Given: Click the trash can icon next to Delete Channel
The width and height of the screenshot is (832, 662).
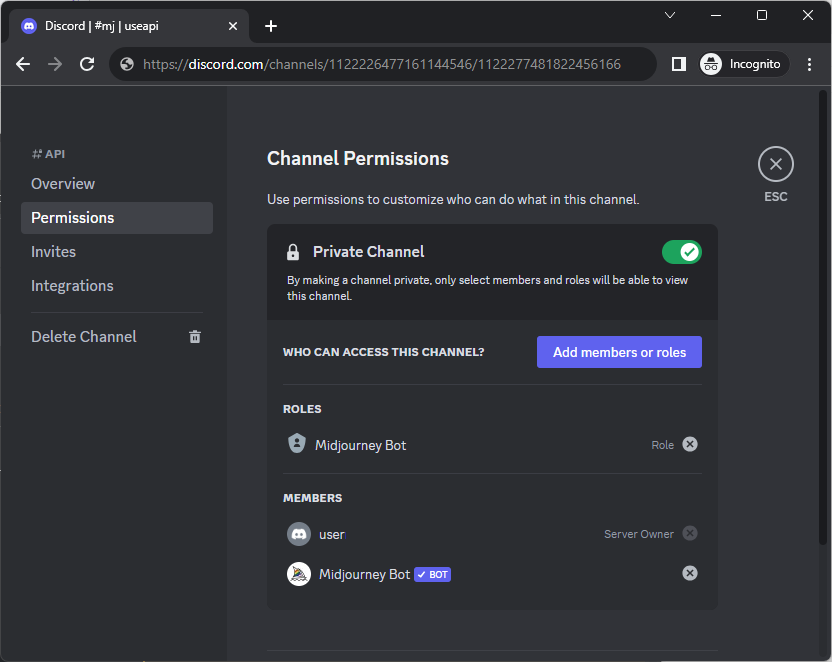Looking at the screenshot, I should coord(195,337).
